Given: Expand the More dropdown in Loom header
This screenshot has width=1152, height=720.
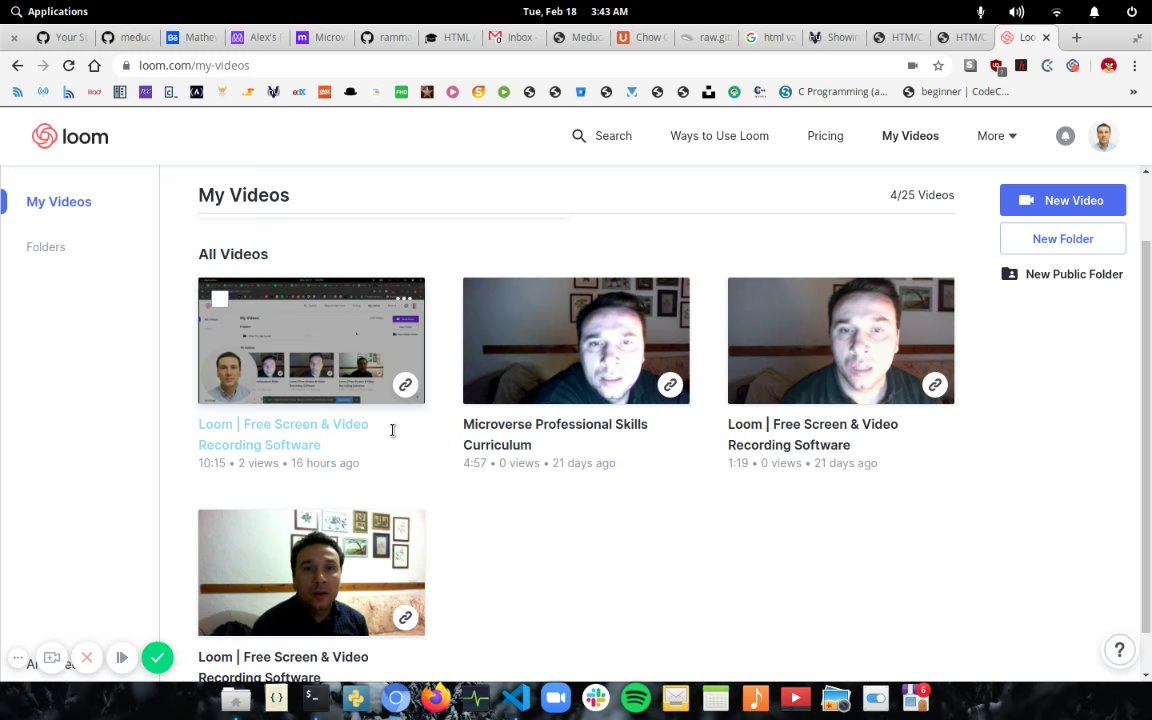Looking at the screenshot, I should click(x=997, y=136).
